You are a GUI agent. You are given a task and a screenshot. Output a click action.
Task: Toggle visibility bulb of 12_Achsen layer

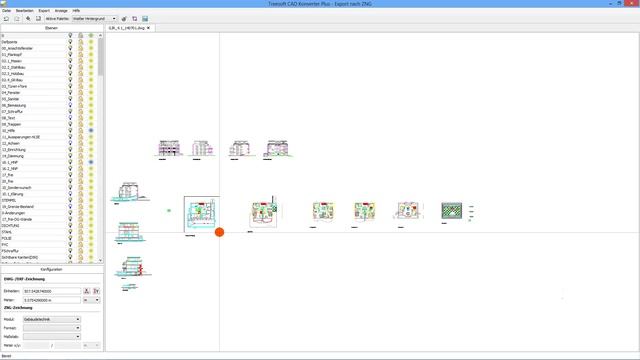[70, 143]
